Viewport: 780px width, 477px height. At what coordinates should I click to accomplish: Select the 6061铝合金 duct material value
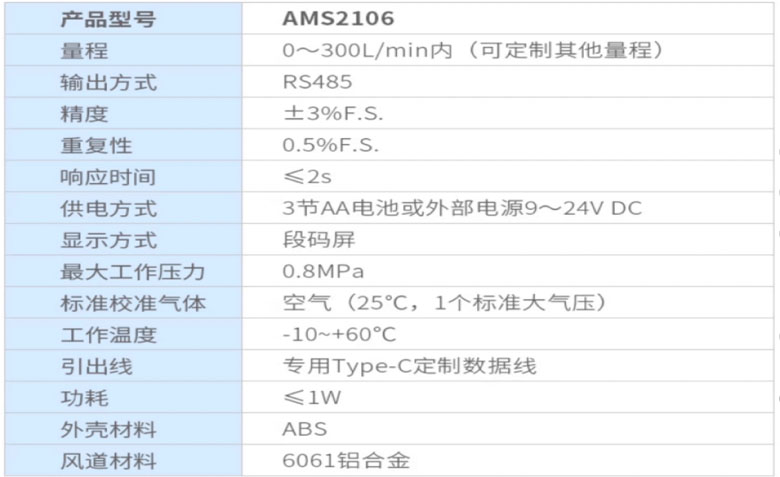click(346, 461)
